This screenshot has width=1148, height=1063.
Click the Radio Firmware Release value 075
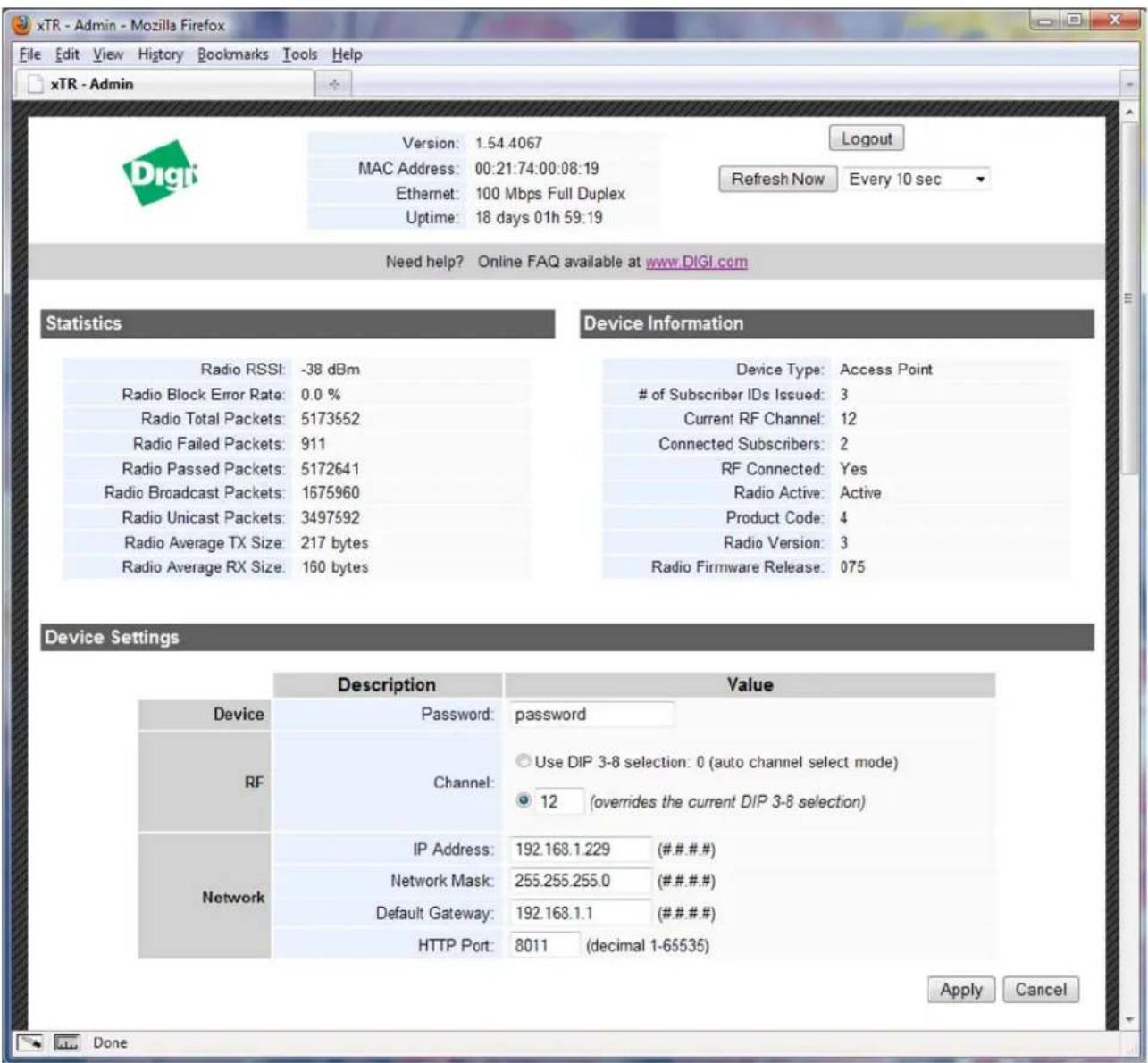click(x=852, y=567)
